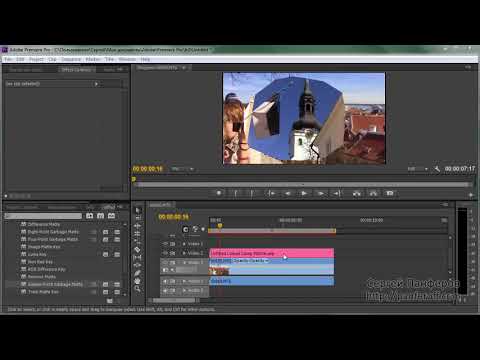Expand the Video 2 track

click(x=184, y=253)
